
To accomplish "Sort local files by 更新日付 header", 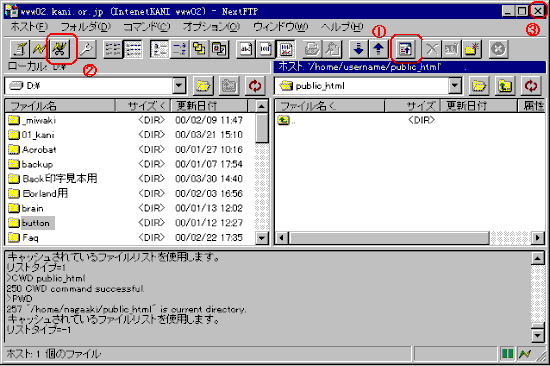I will coord(209,106).
